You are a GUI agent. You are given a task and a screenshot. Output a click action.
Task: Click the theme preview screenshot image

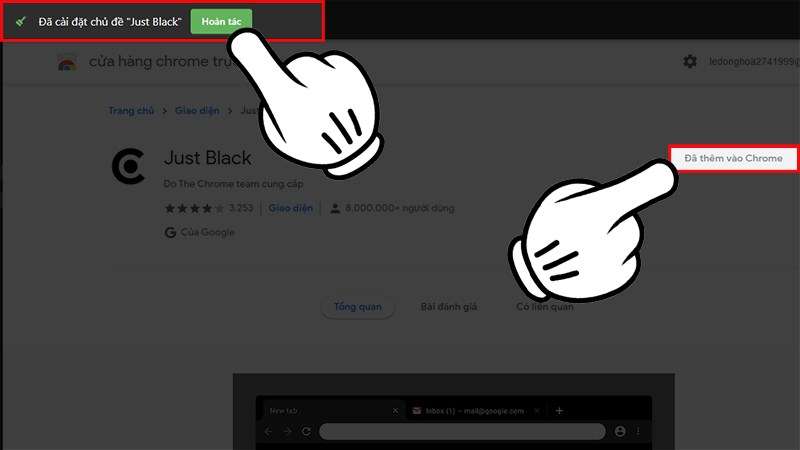(x=454, y=412)
